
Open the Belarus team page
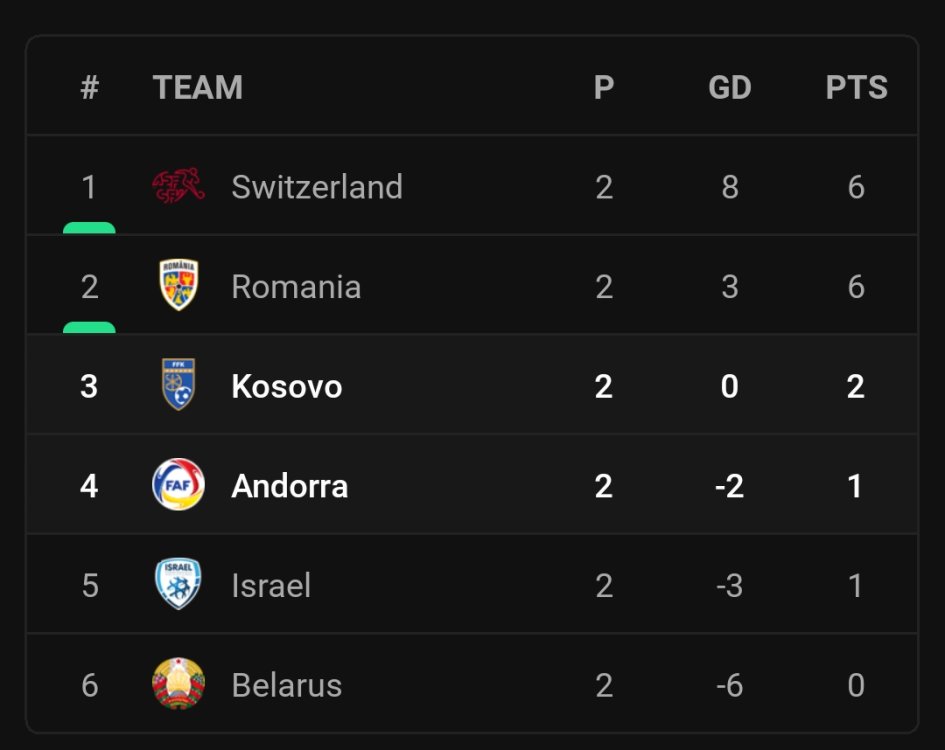pyautogui.click(x=286, y=685)
